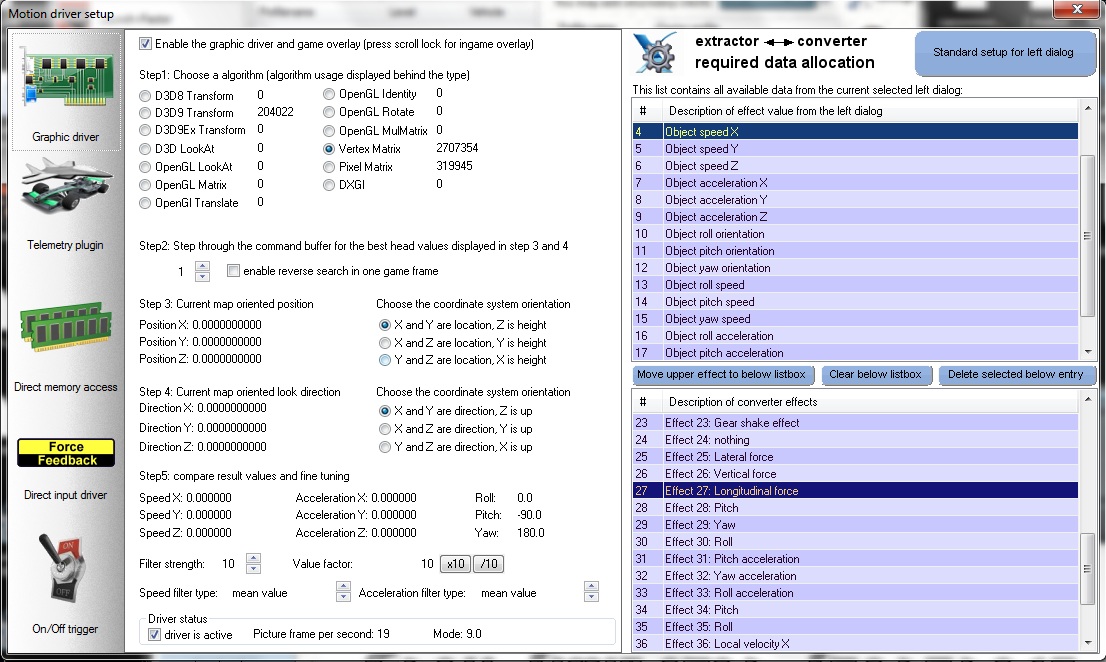Decrease the Filter strength value
Image resolution: width=1106 pixels, height=662 pixels.
[x=253, y=568]
